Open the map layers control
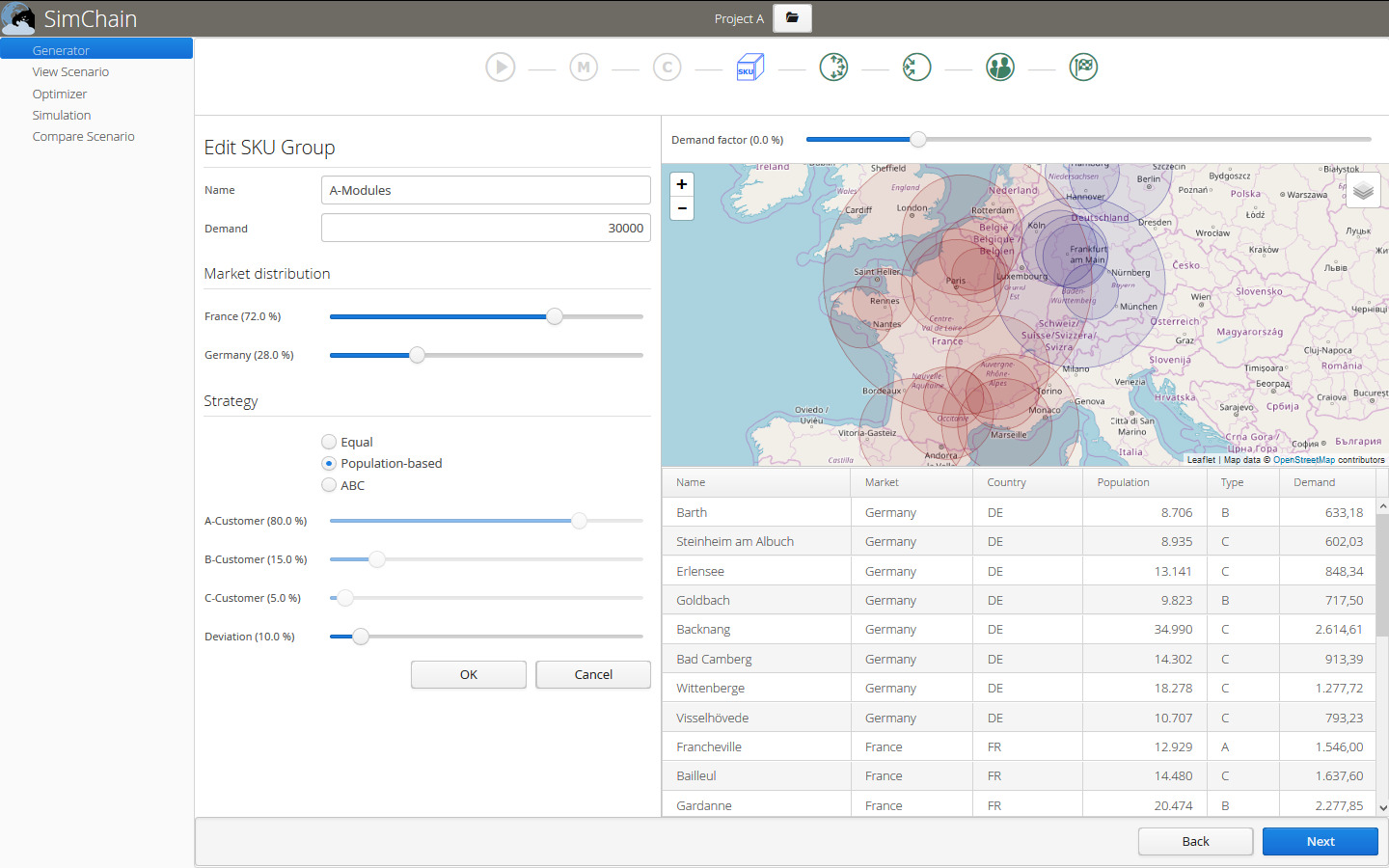This screenshot has width=1389, height=868. click(x=1363, y=191)
